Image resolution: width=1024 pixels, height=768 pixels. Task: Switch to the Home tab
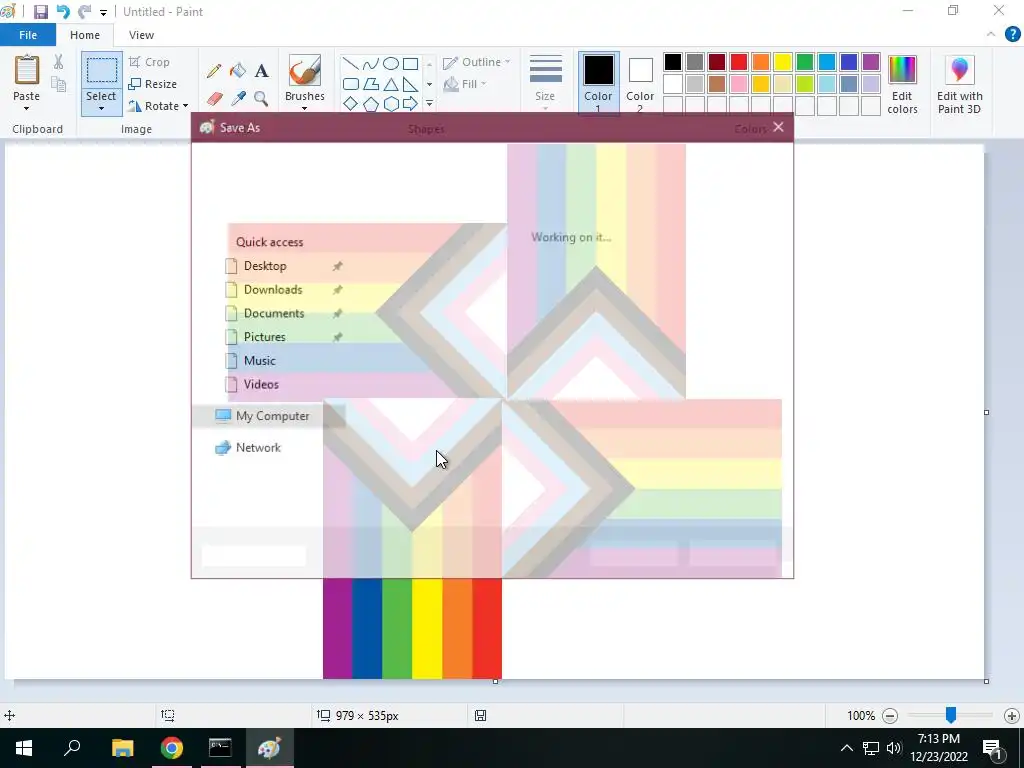[85, 35]
